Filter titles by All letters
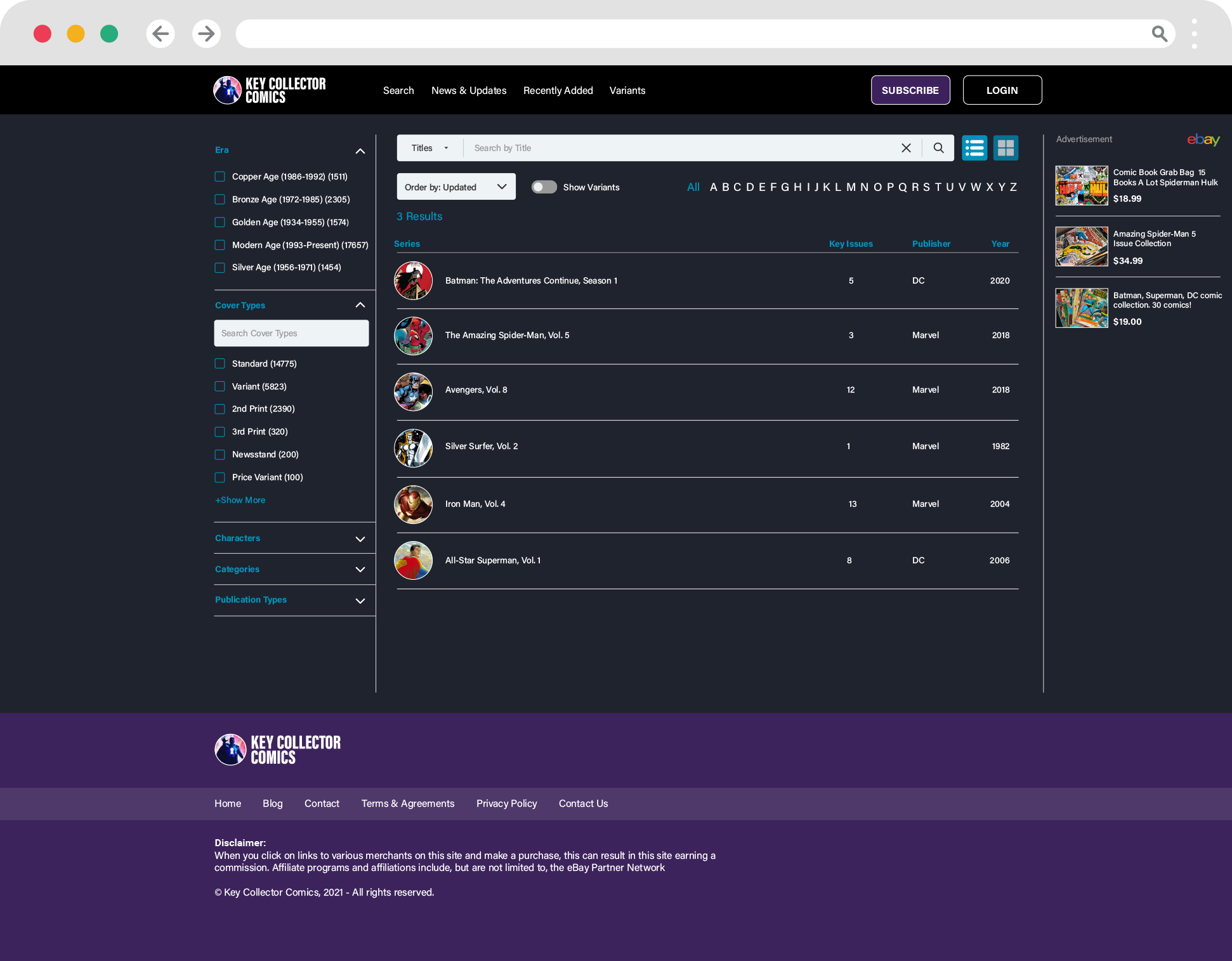This screenshot has height=961, width=1232. (x=693, y=187)
